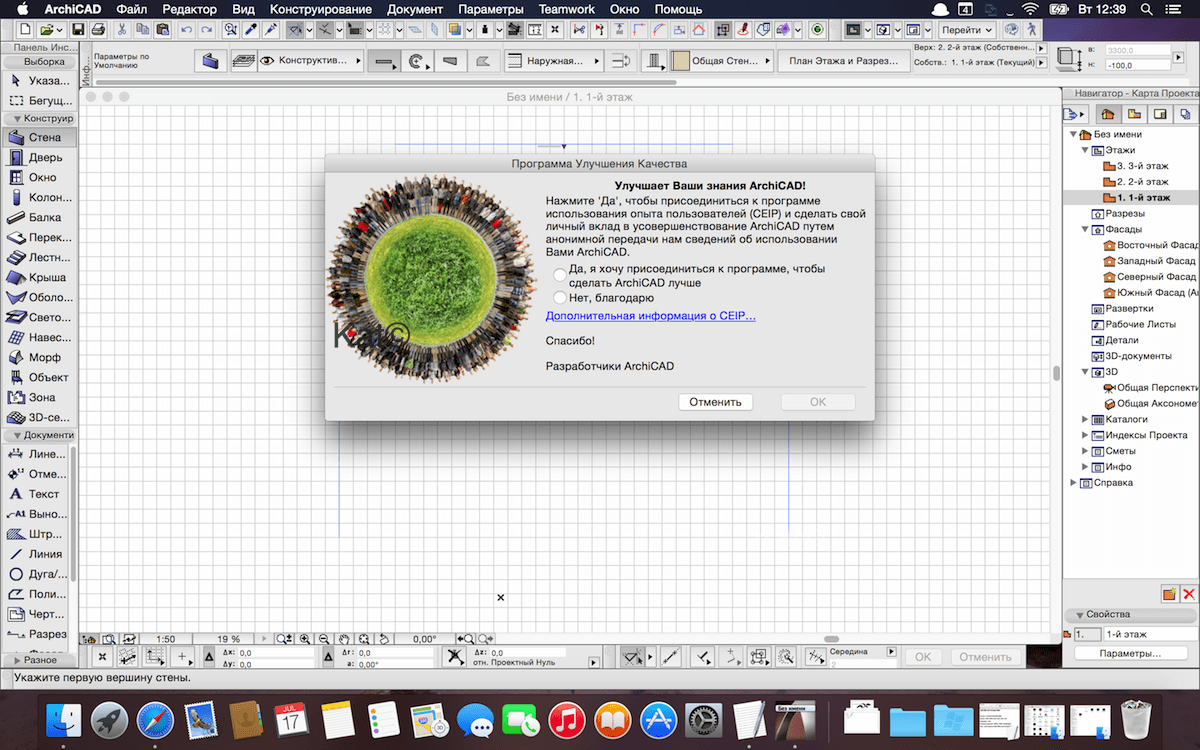Open Finder from the Dock
Image resolution: width=1200 pixels, height=750 pixels.
[x=65, y=719]
